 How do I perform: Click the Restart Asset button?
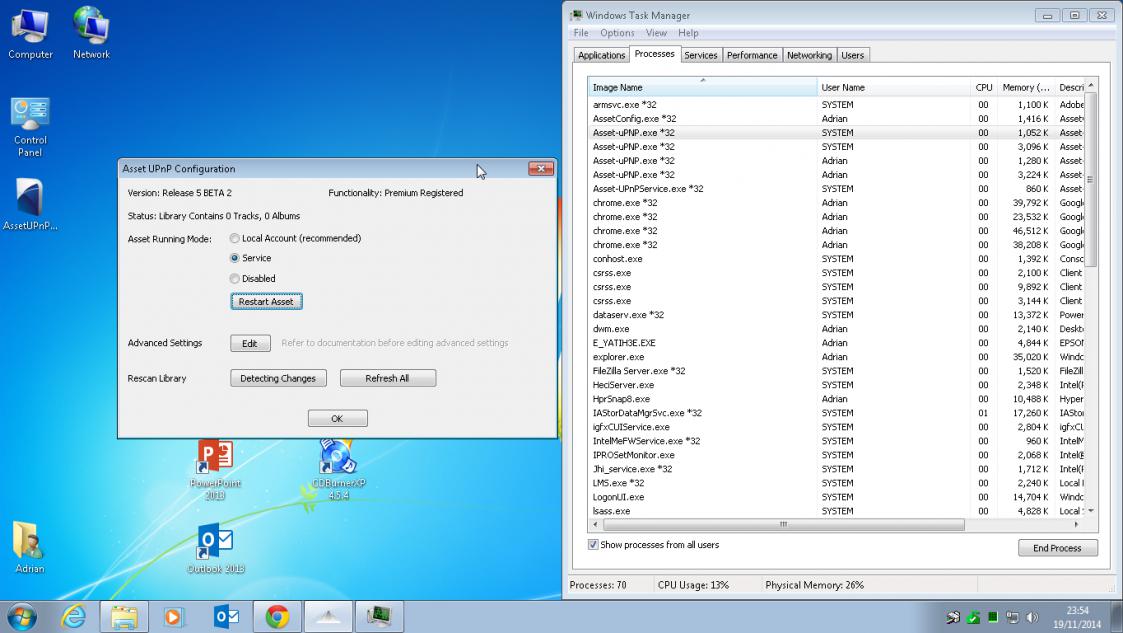pyautogui.click(x=266, y=301)
